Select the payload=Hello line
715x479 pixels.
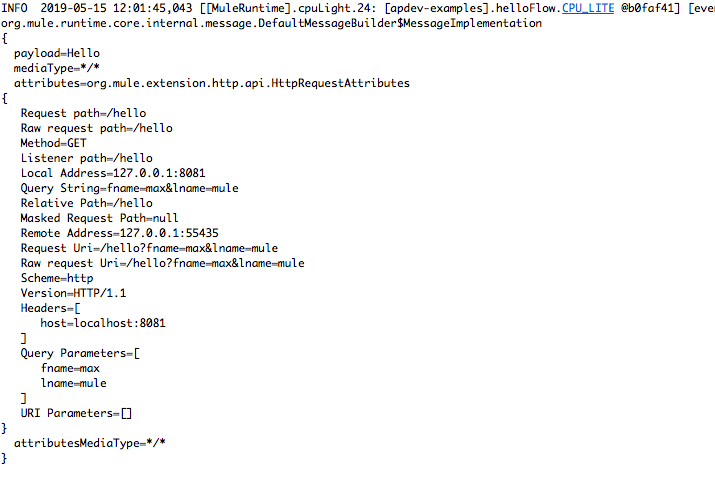[57, 53]
